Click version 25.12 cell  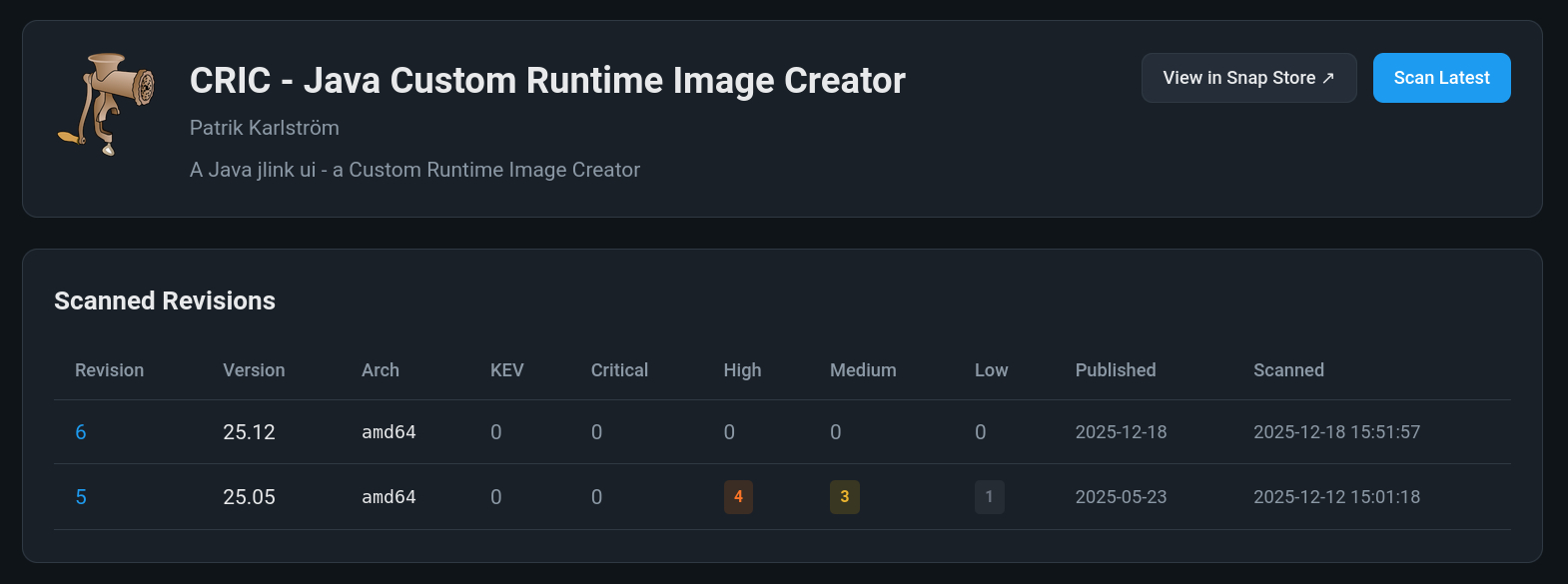pyautogui.click(x=249, y=432)
